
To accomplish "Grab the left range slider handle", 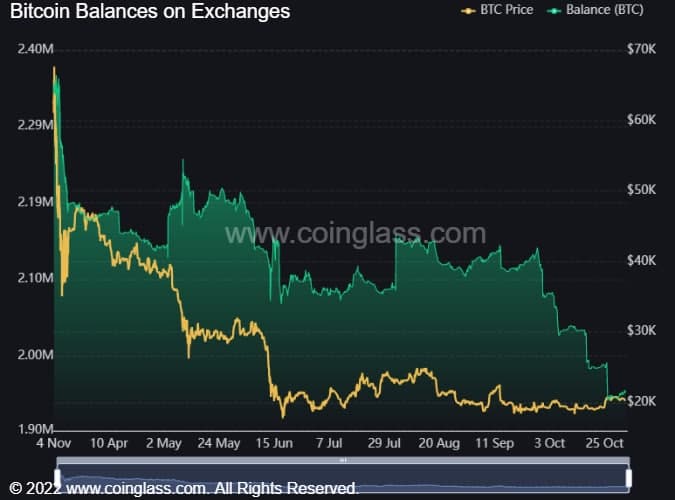I will pyautogui.click(x=58, y=478).
